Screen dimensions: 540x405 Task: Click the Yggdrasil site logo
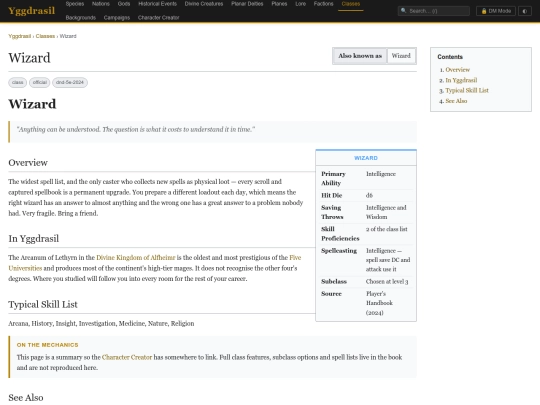point(31,11)
